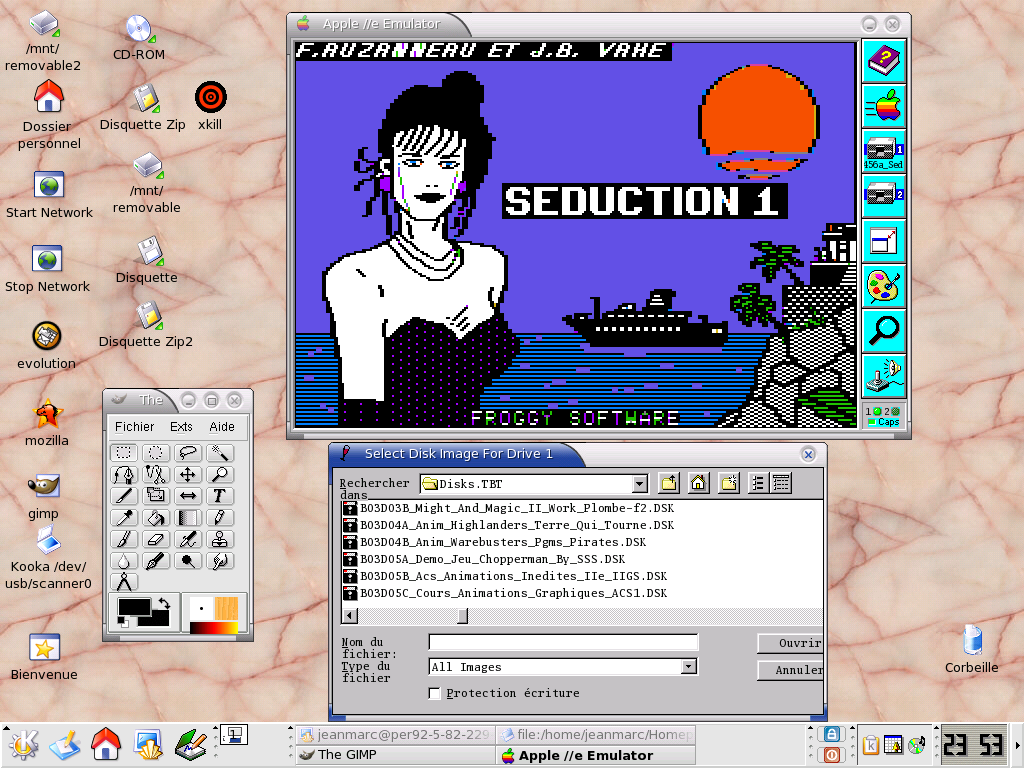Screen dimensions: 1024x768
Task: Select the Zoom magnifier tool in GIMP toolbox
Action: coord(219,474)
